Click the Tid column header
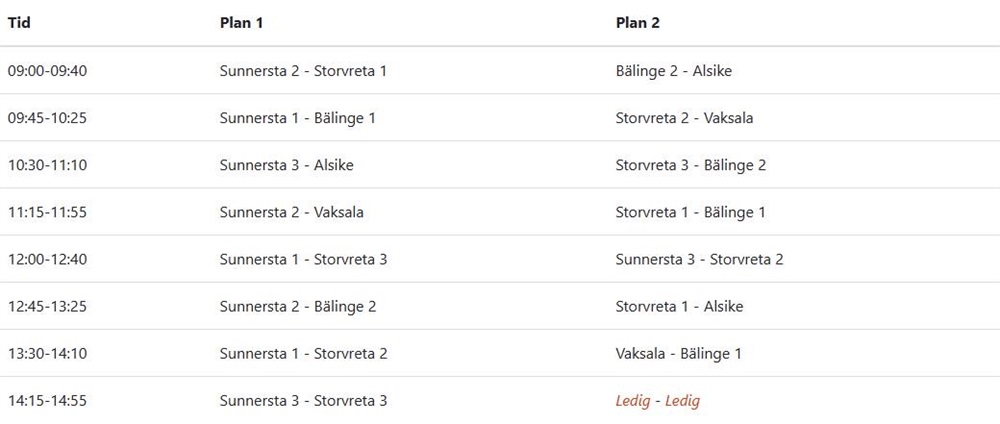This screenshot has width=1000, height=424. click(19, 23)
